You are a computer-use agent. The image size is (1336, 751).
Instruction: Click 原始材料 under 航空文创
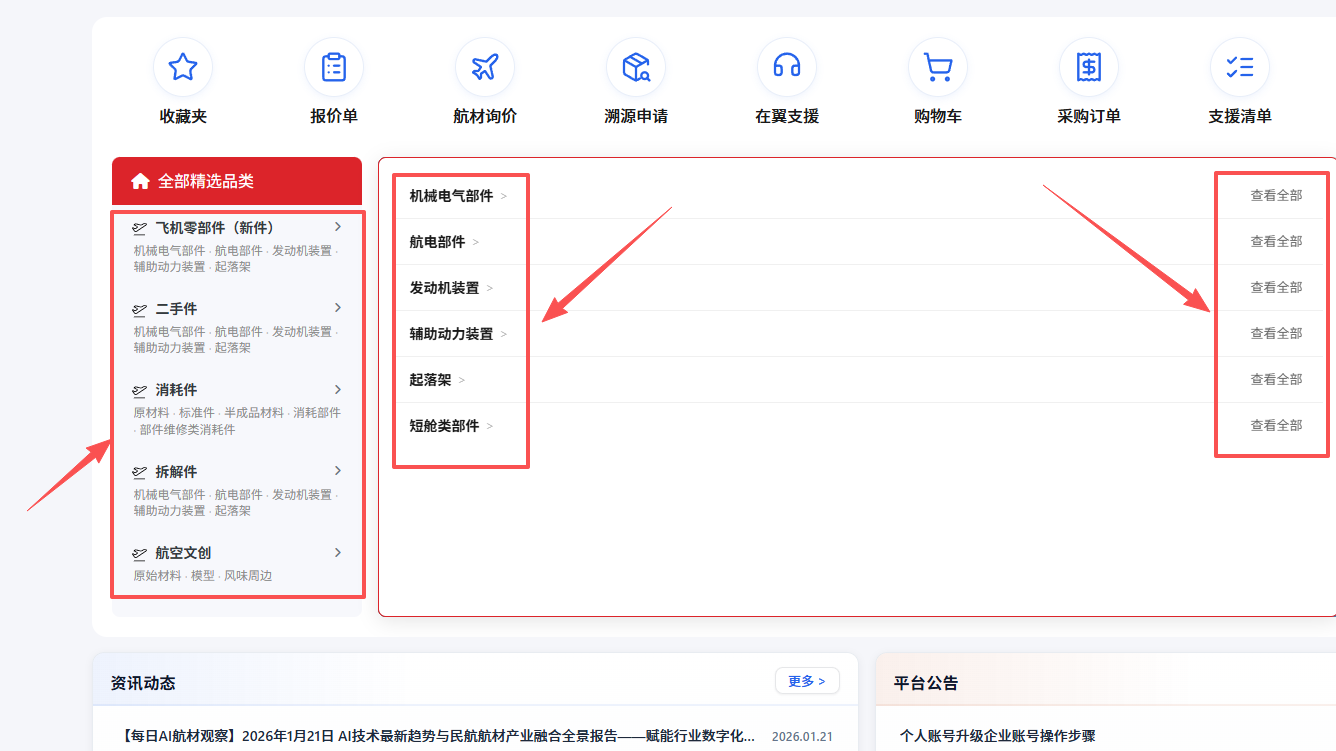158,576
